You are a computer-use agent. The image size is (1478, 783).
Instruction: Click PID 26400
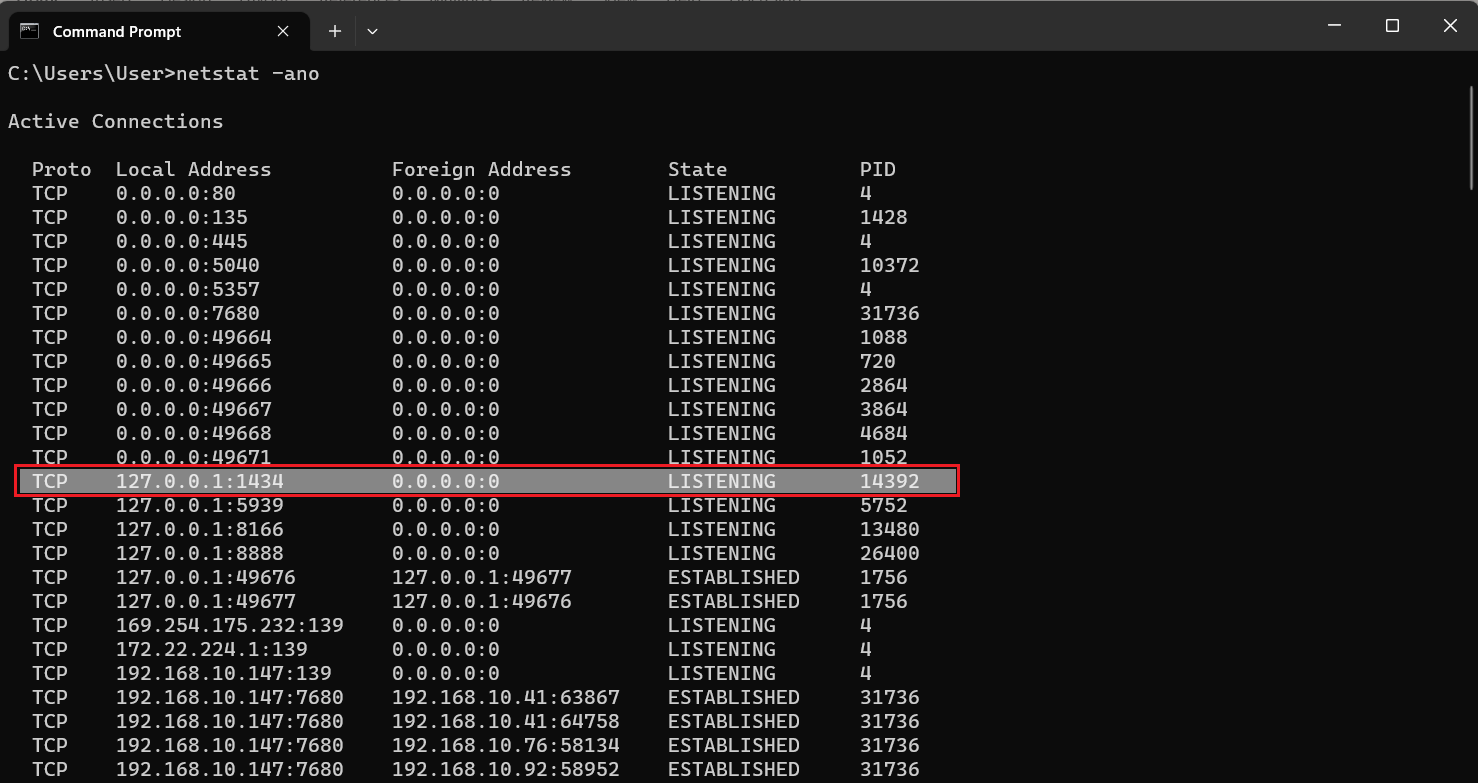click(890, 553)
